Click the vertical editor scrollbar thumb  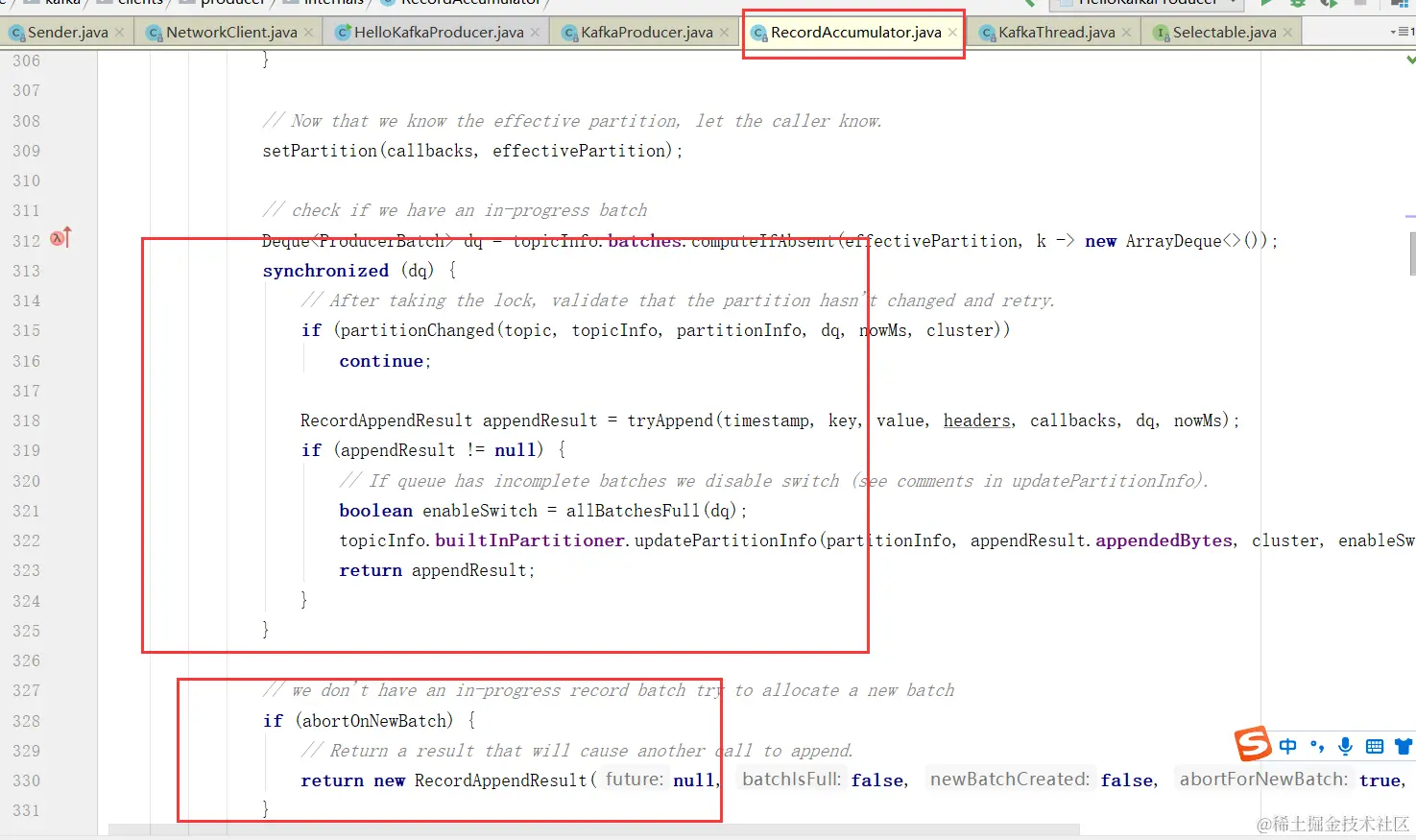(x=1411, y=253)
